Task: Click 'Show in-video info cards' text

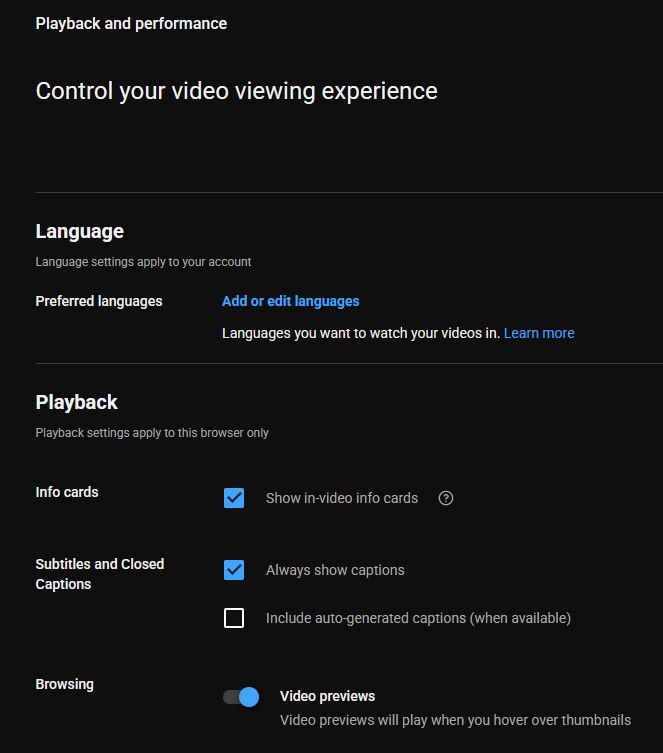Action: click(x=342, y=498)
